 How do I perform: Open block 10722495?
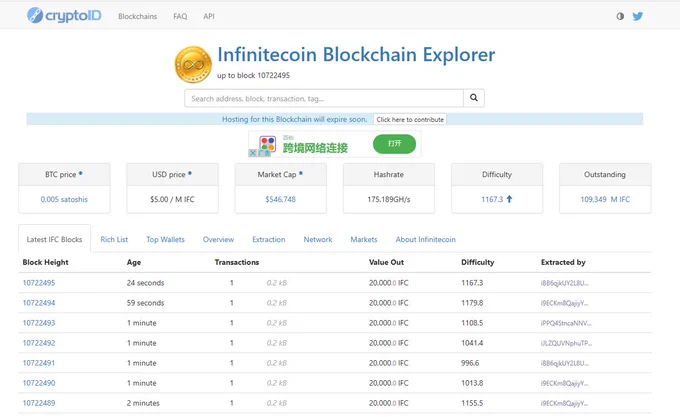39,283
